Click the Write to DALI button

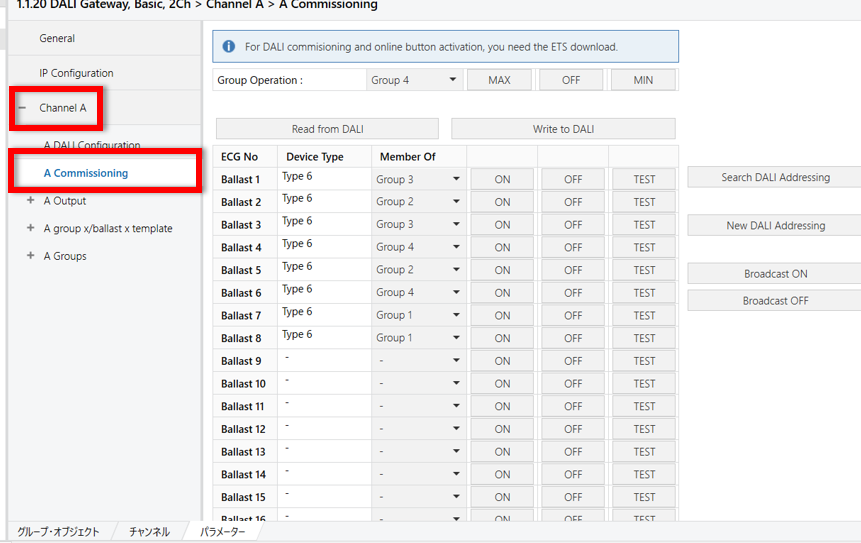(563, 129)
